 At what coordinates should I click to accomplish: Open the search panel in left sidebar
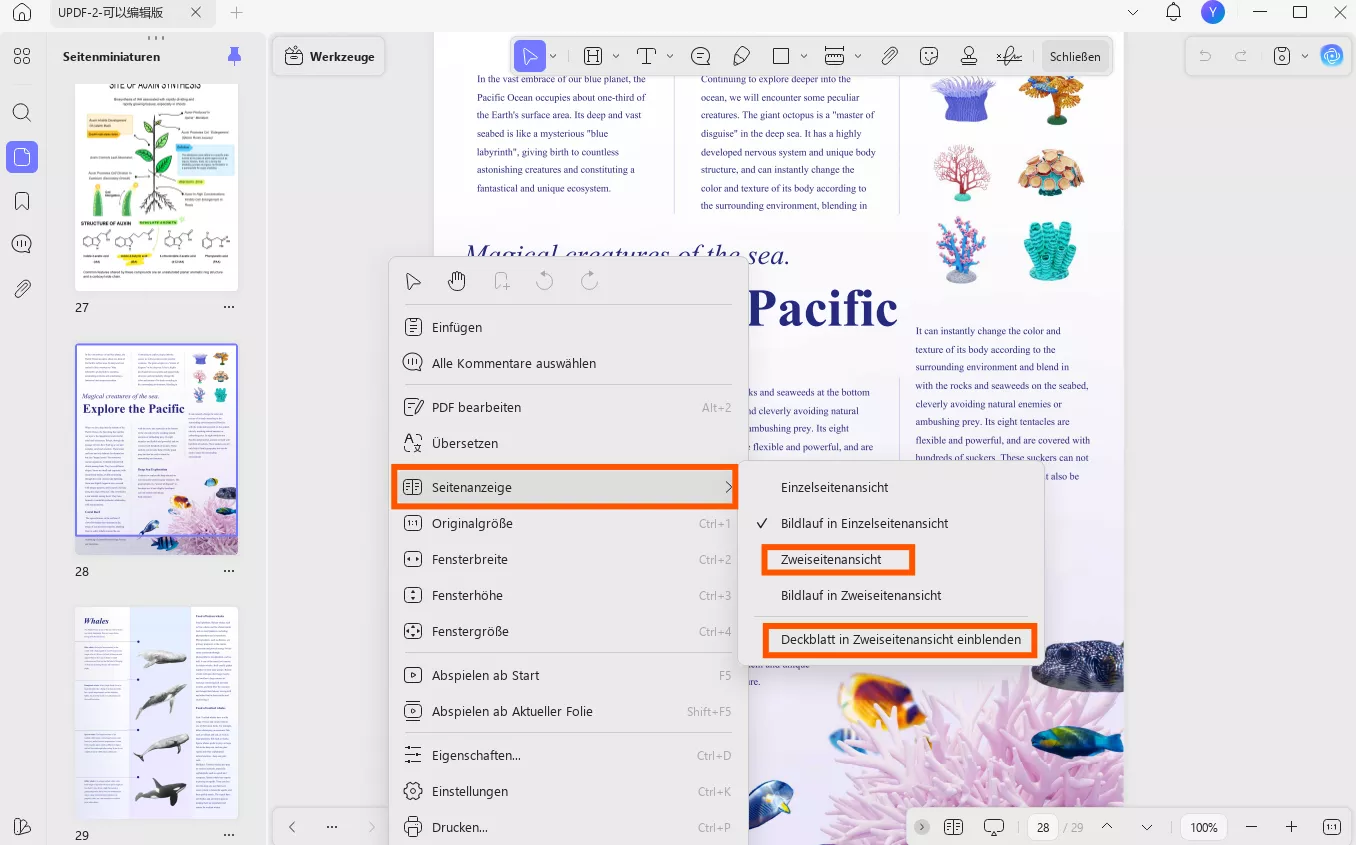point(22,112)
